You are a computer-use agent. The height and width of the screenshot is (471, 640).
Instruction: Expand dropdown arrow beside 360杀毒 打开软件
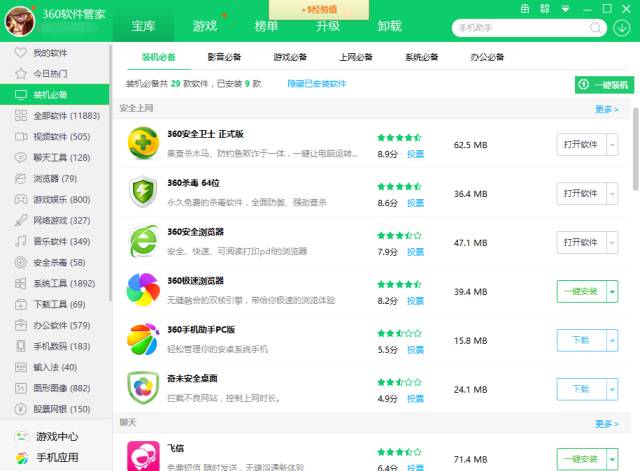point(612,193)
